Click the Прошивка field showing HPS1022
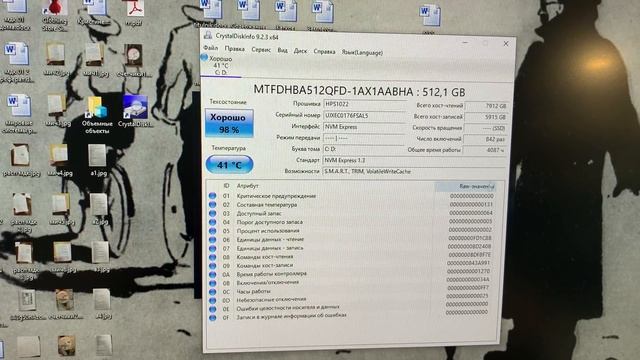Image resolution: width=640 pixels, height=360 pixels. [364, 104]
